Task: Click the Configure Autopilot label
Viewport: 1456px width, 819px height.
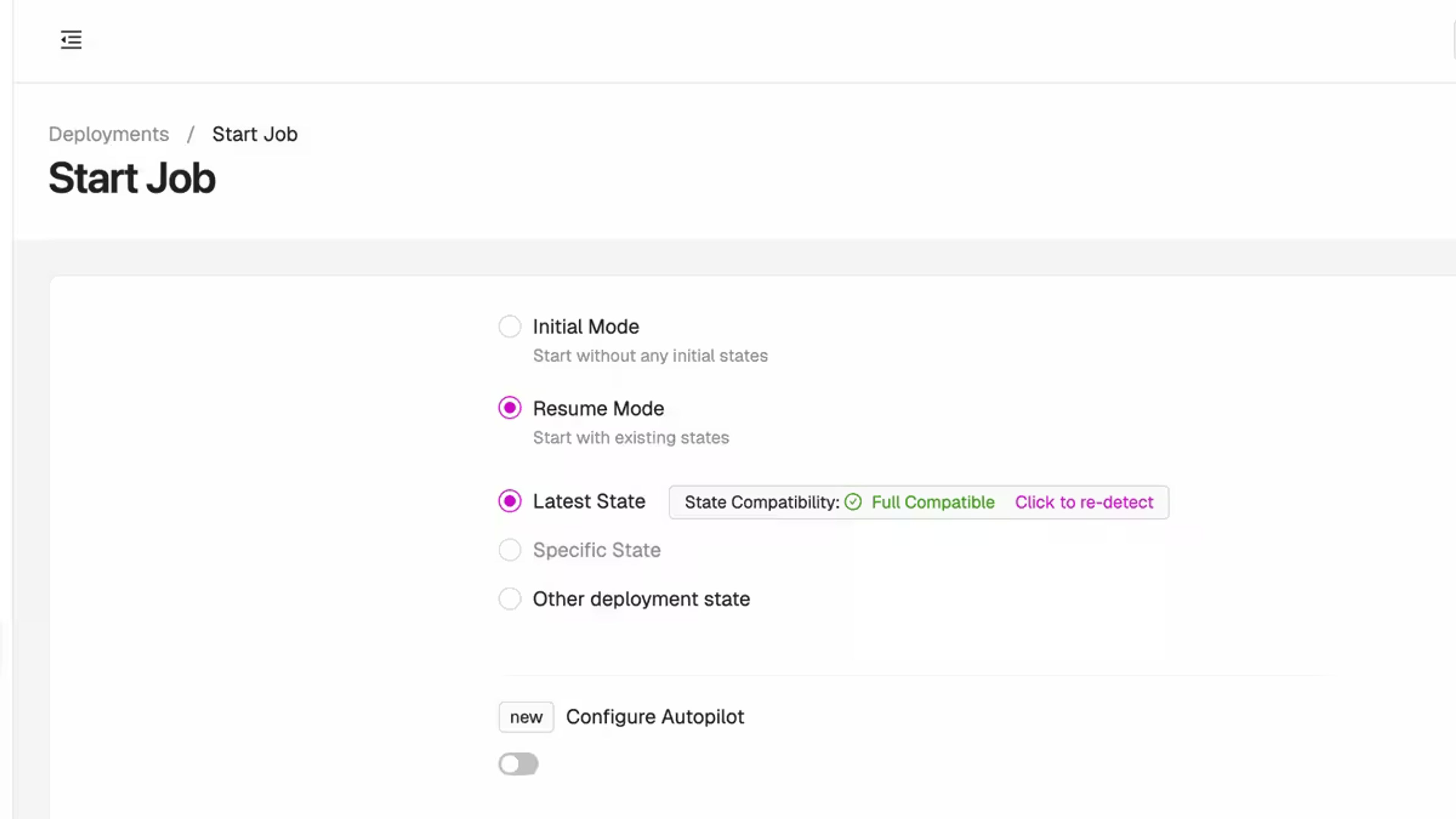Action: [x=655, y=717]
